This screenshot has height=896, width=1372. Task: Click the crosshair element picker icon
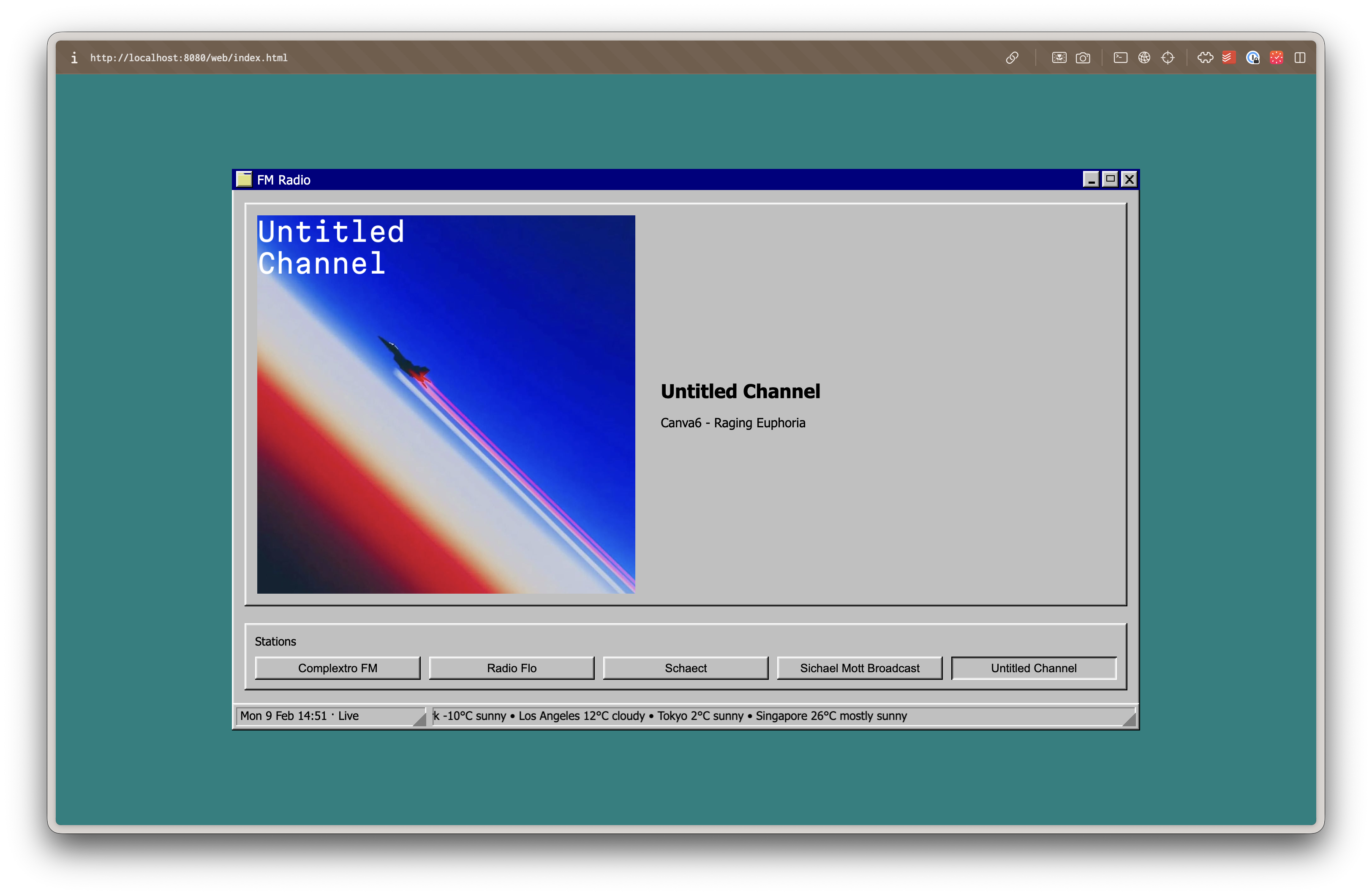(1168, 57)
